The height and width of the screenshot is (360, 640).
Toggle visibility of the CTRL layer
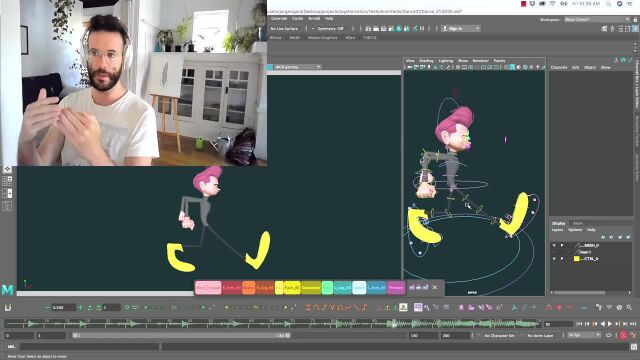[554, 259]
